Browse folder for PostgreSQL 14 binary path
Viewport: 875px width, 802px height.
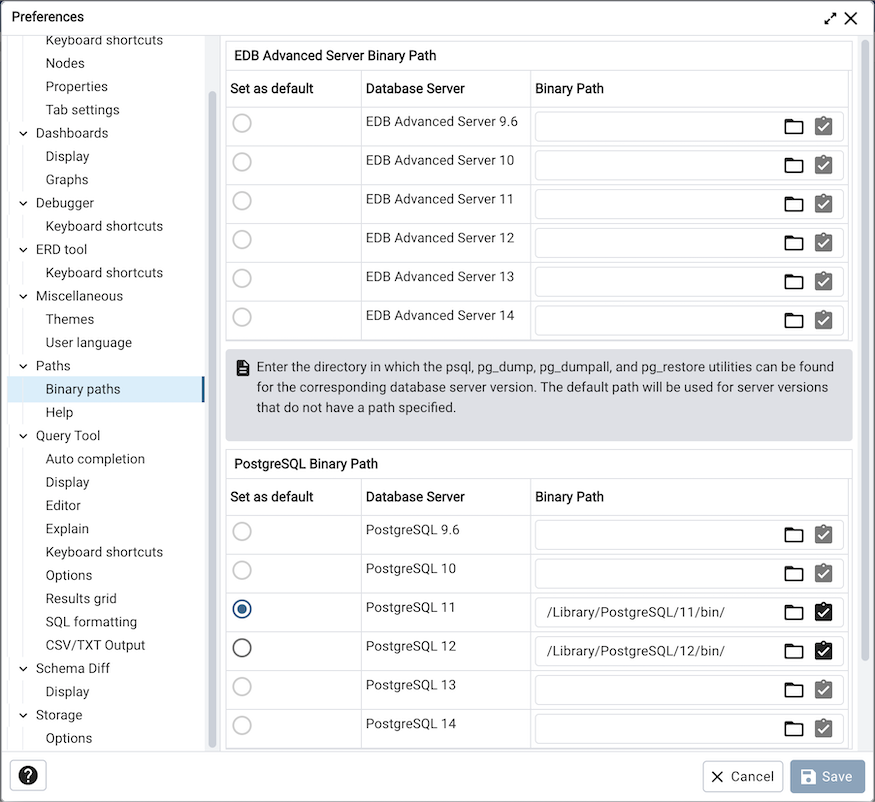point(793,728)
